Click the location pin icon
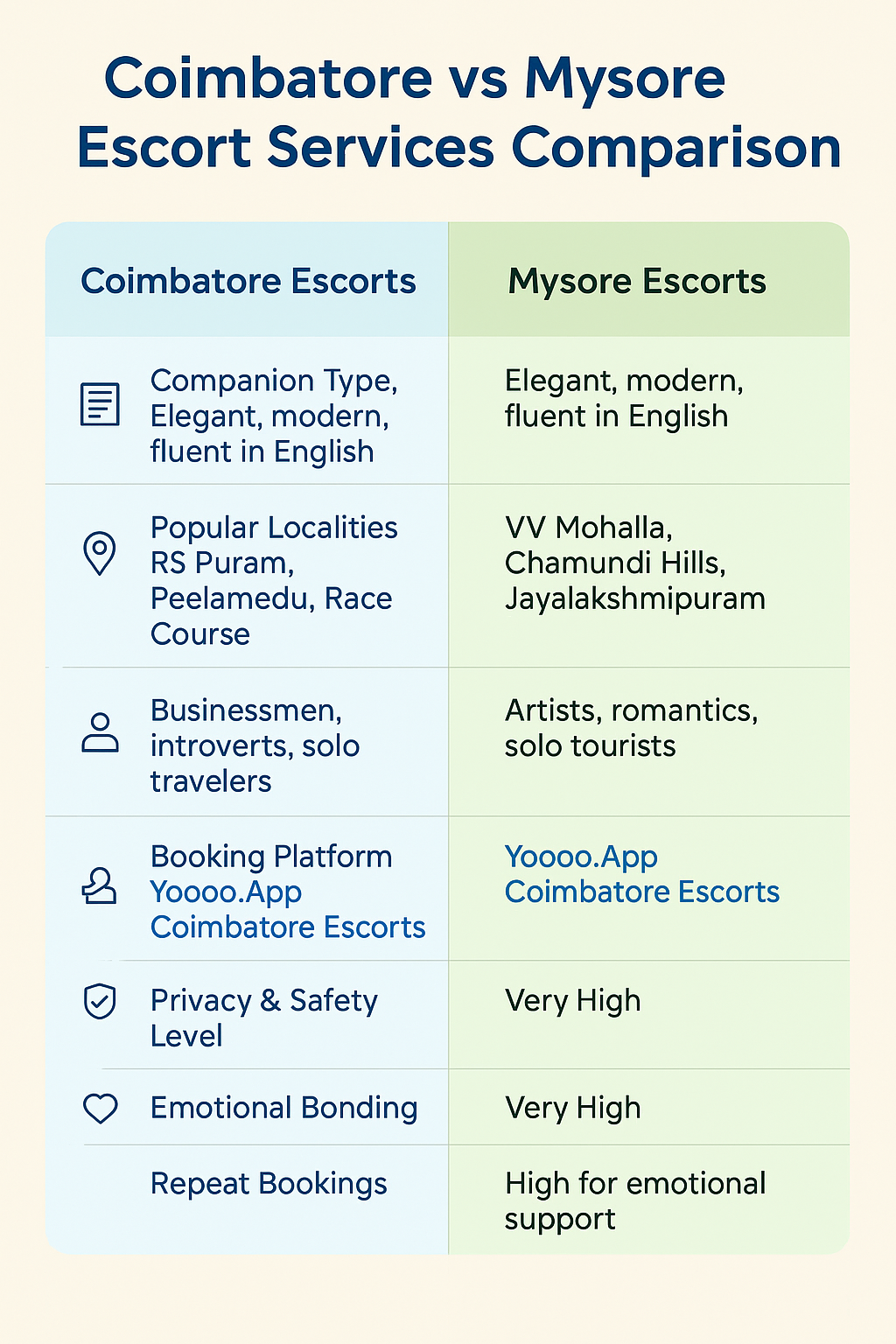 99,554
